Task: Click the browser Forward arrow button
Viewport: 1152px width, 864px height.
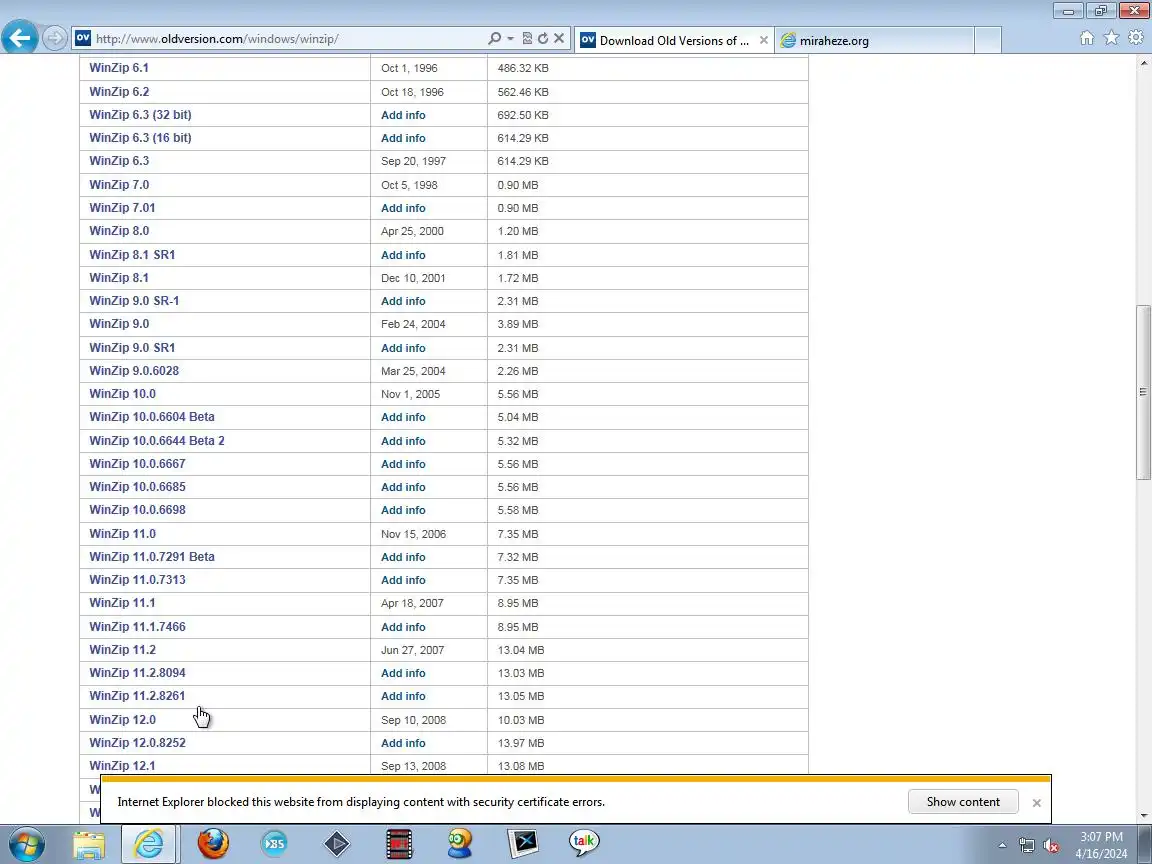Action: coord(54,38)
